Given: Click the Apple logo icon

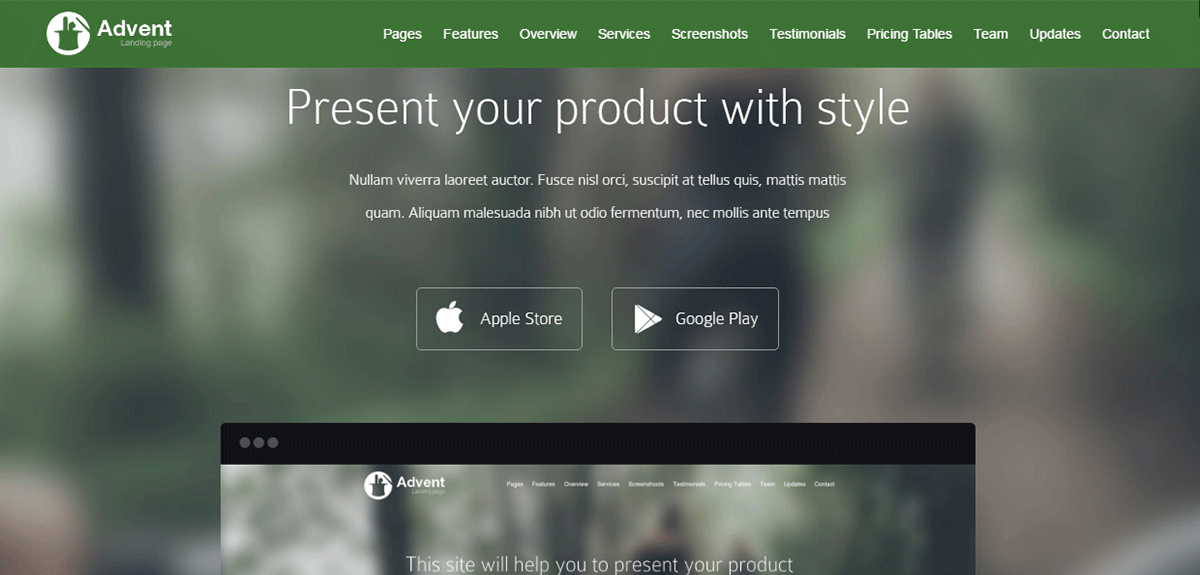Looking at the screenshot, I should tap(450, 318).
